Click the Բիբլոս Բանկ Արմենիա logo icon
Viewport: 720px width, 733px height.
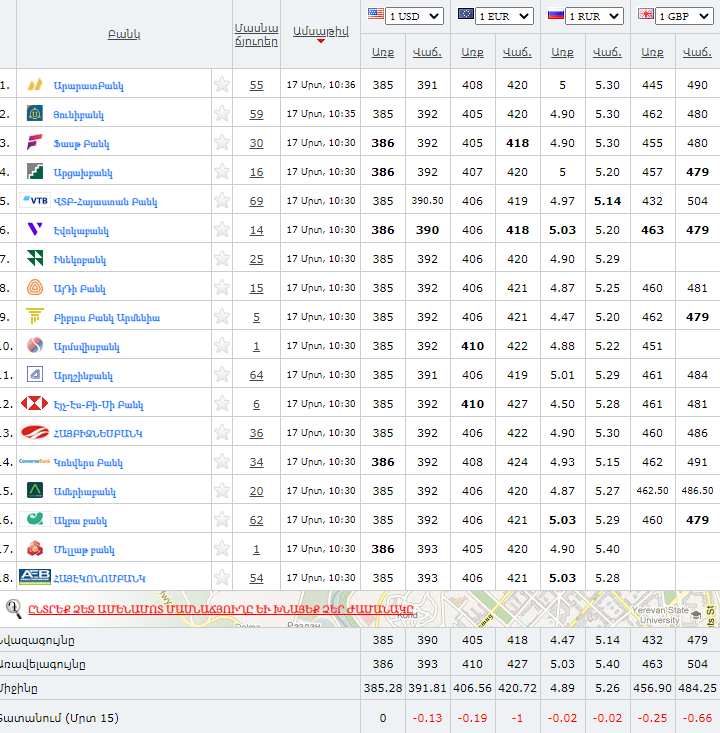[35, 316]
